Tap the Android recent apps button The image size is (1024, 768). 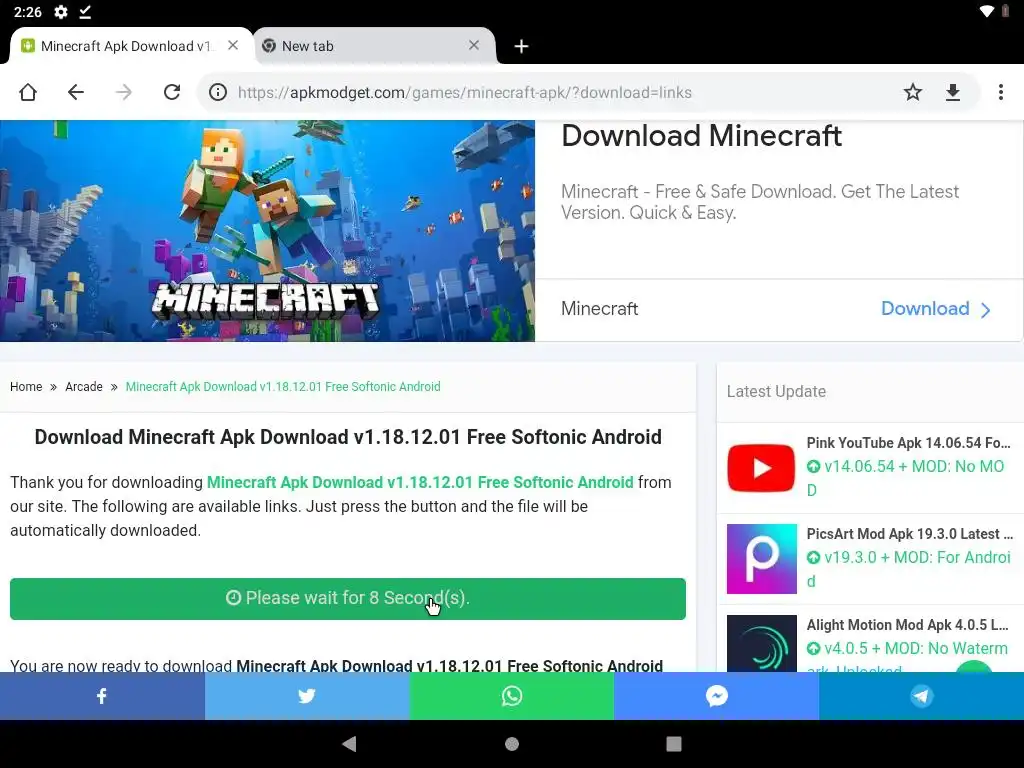coord(673,744)
